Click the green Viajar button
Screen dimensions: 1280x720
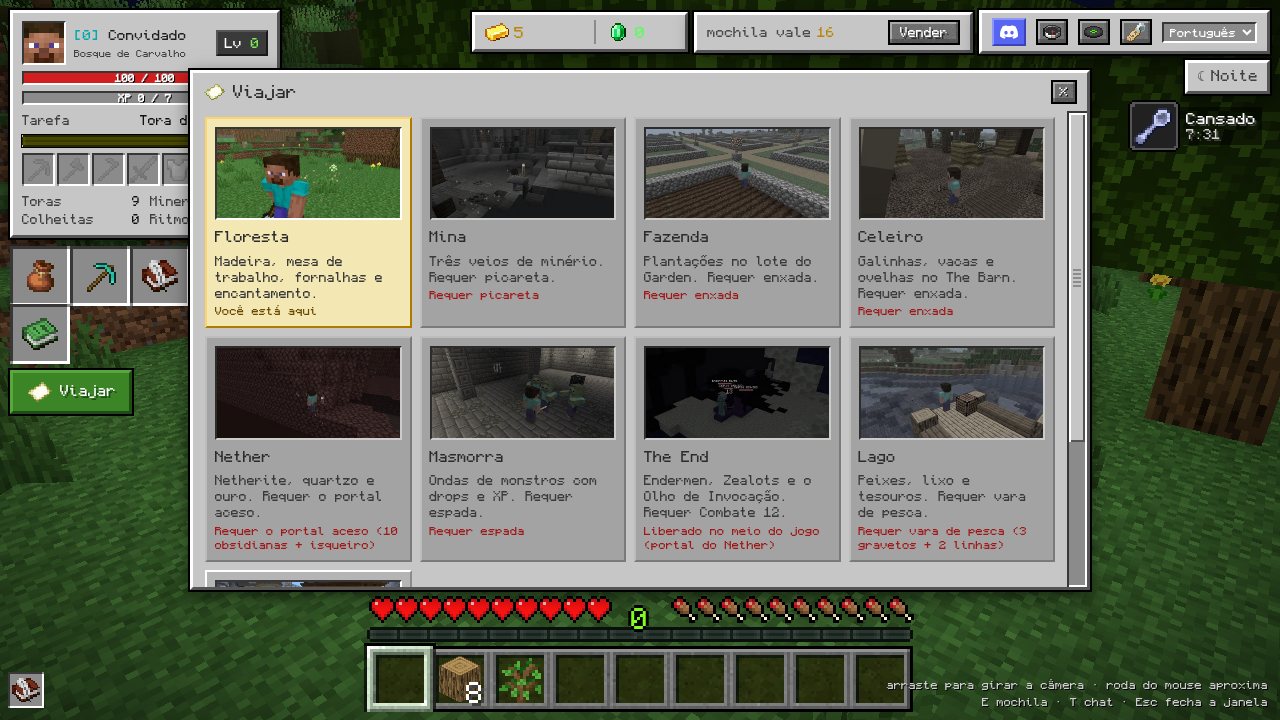(x=71, y=391)
